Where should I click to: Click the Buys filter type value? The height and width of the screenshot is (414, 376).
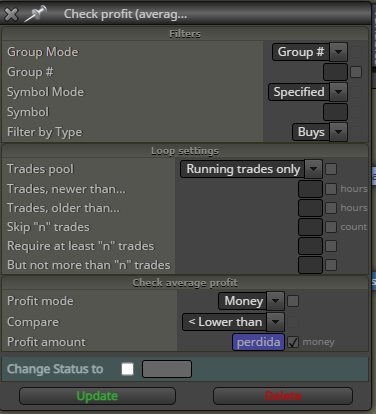point(311,132)
